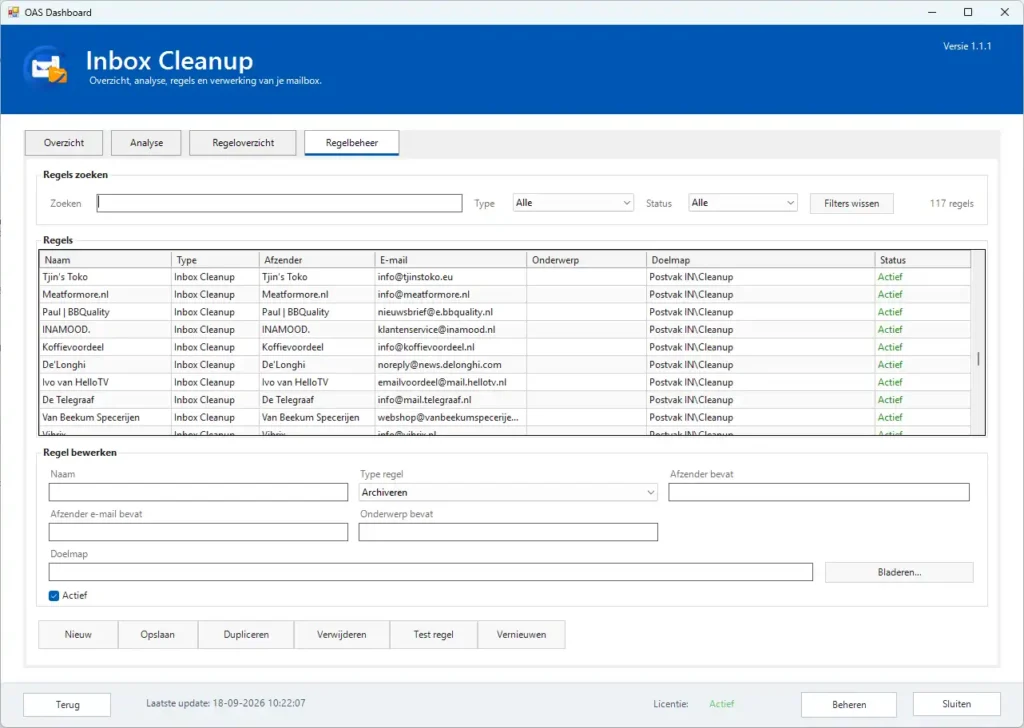Save the rule with Opslaan
The width and height of the screenshot is (1024, 728).
(157, 635)
